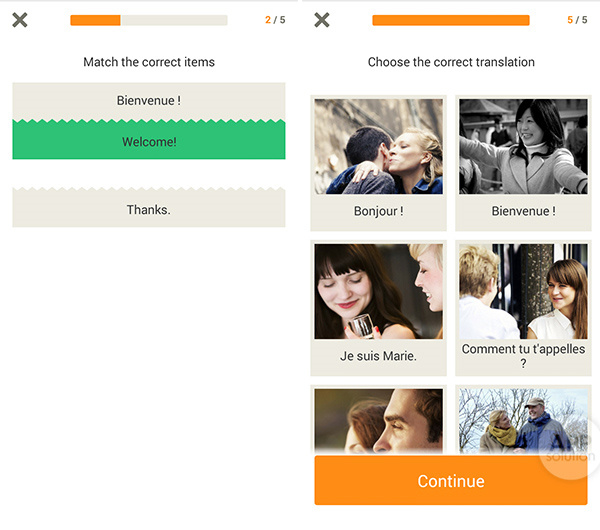Click the full 5 / 5 progress bar

[x=451, y=20]
